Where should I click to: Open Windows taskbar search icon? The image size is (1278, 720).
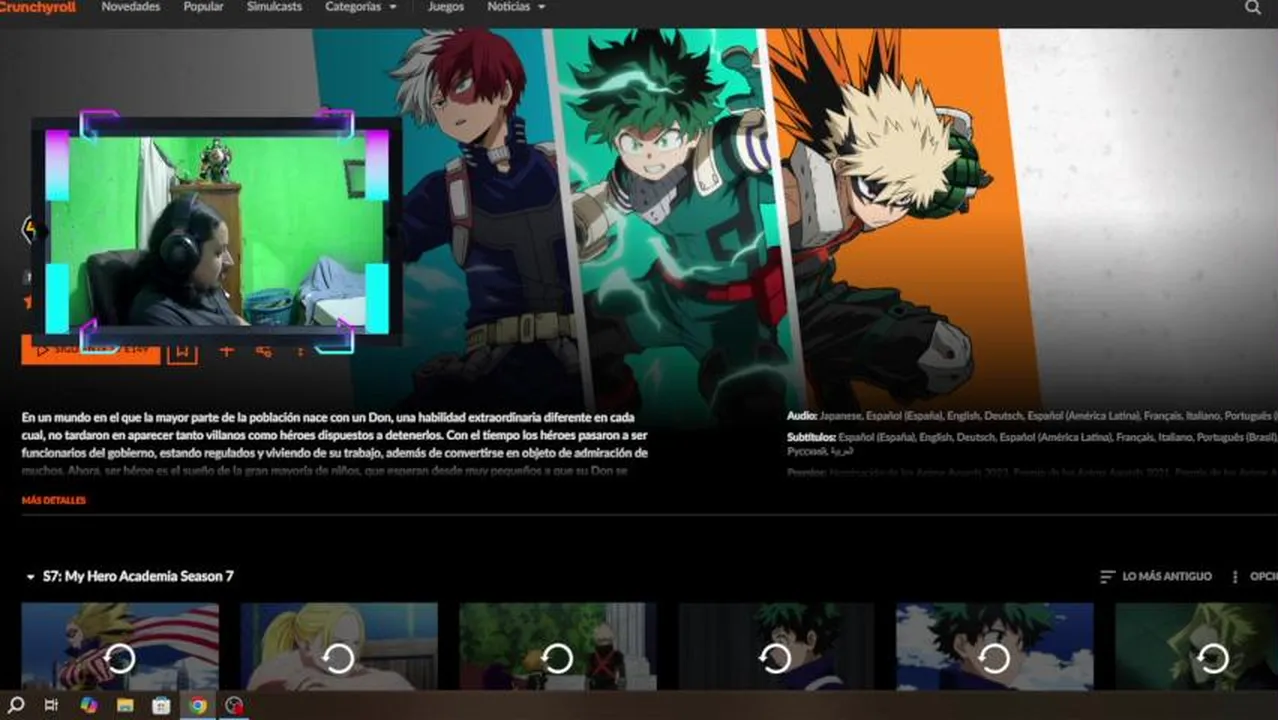tap(16, 705)
